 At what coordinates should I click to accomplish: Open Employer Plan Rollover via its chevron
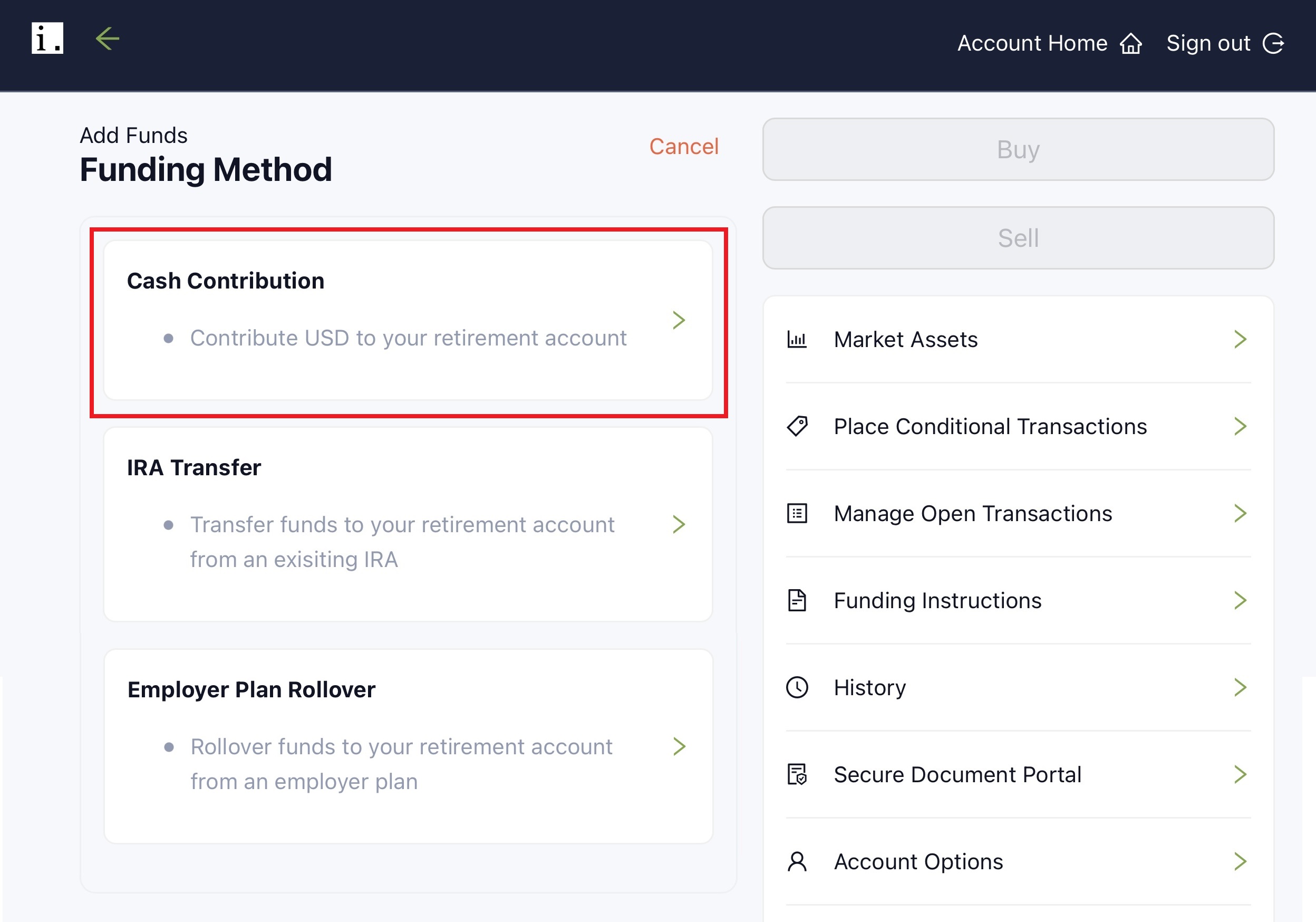[x=680, y=746]
